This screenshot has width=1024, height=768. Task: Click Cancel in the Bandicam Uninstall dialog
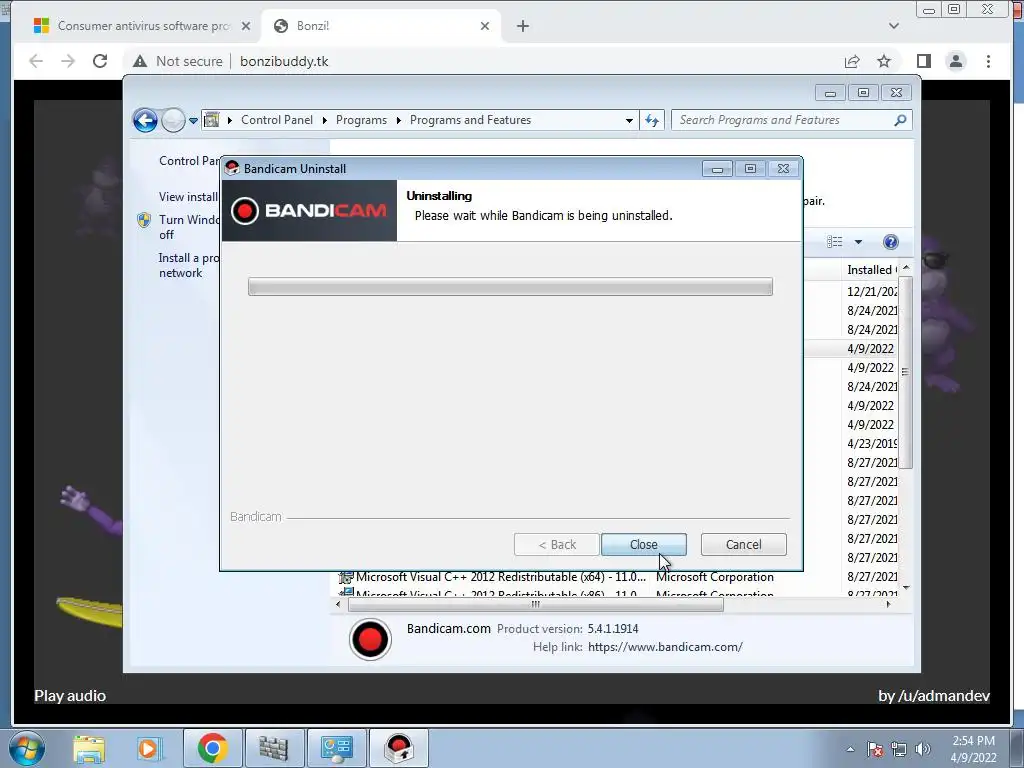tap(743, 545)
